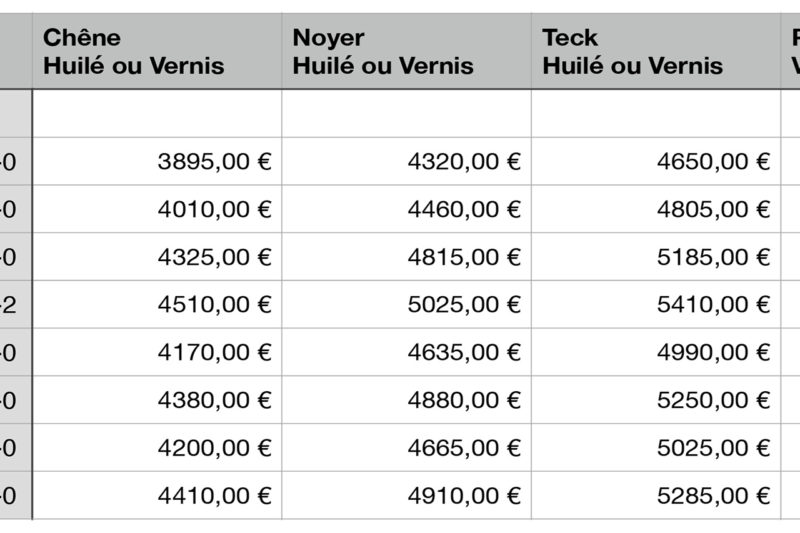Select the Chêne Huilé ou Vernis header
This screenshot has width=800, height=533.
134,52
